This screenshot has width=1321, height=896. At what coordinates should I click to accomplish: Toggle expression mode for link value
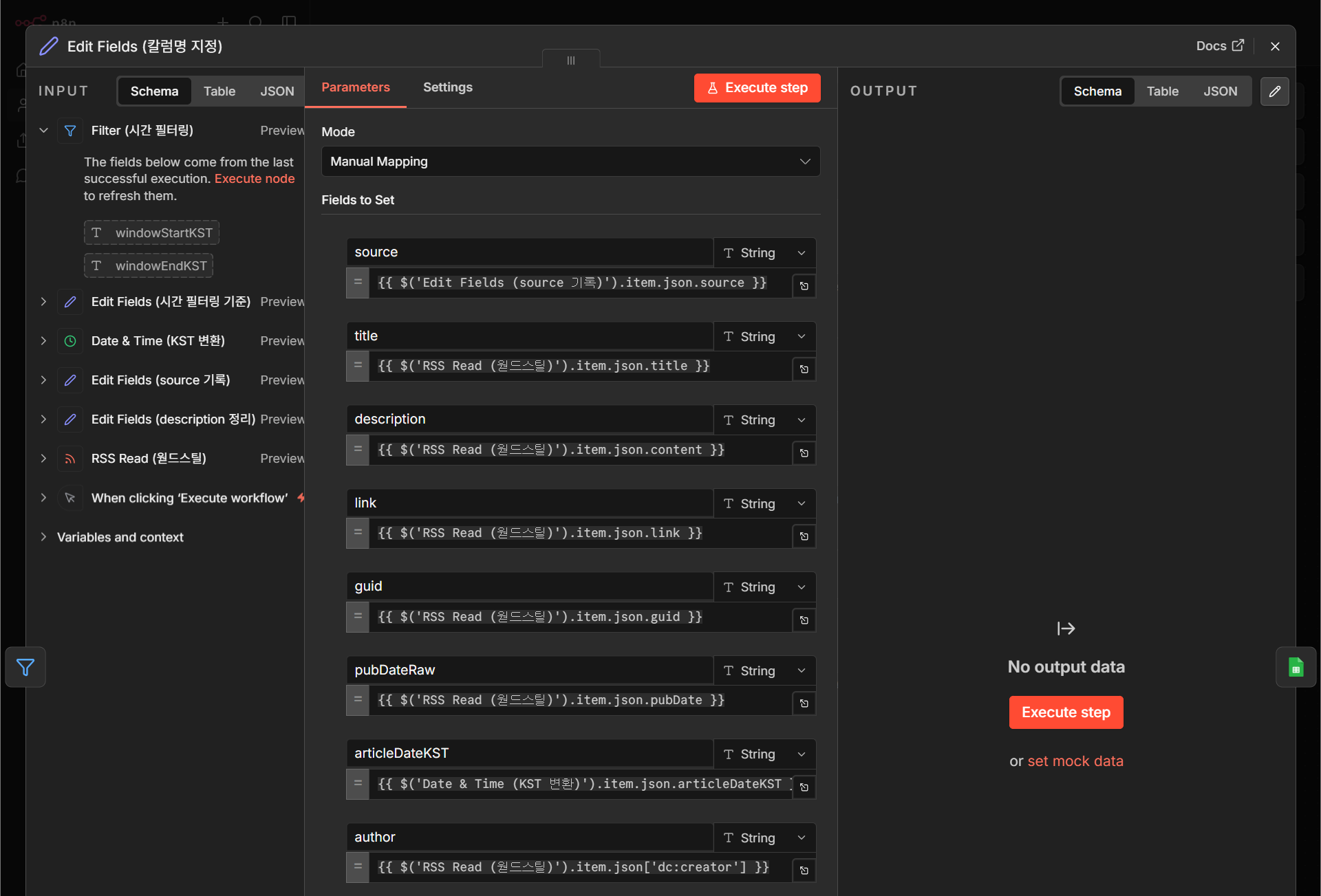point(358,533)
